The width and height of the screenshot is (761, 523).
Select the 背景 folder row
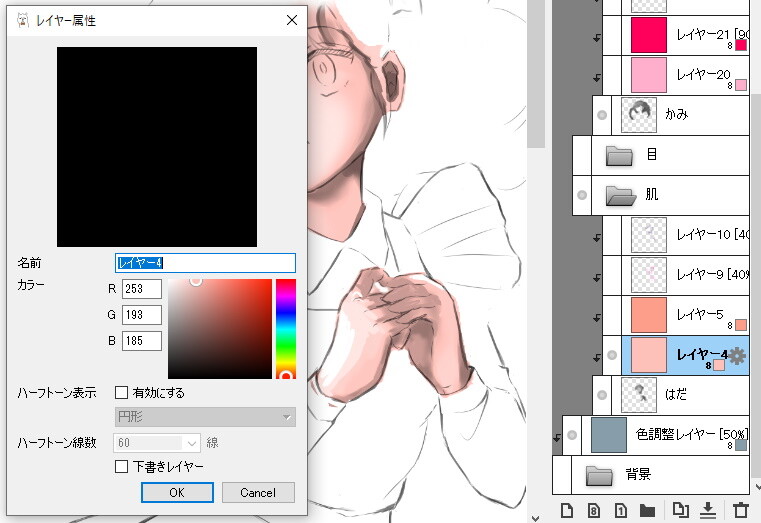(660, 475)
